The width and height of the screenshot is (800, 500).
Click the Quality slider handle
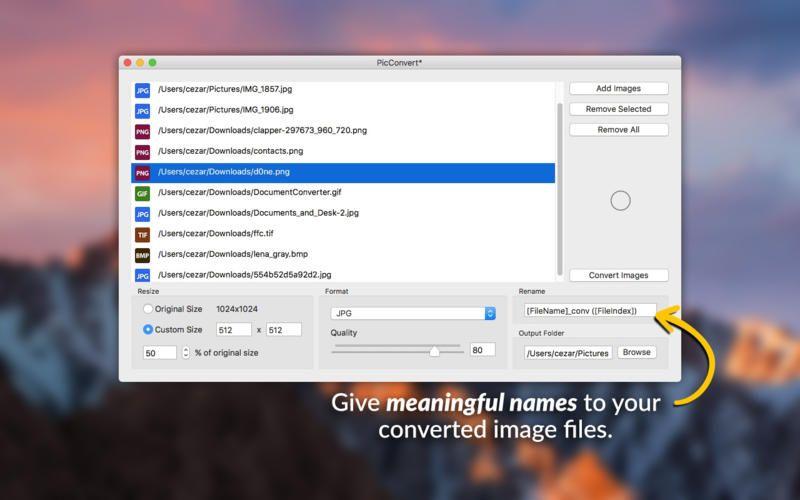tap(434, 351)
